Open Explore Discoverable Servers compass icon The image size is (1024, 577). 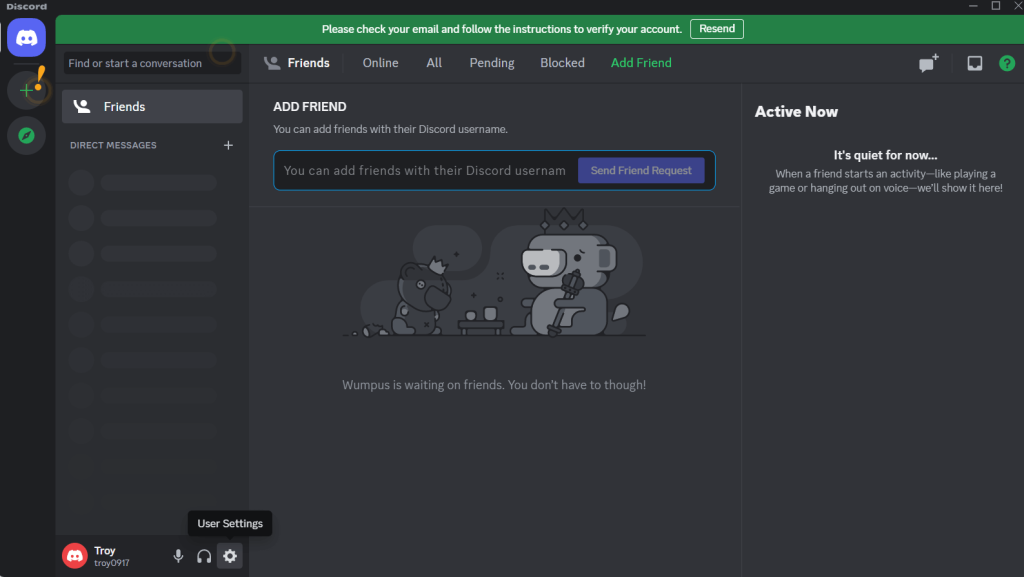pos(26,136)
